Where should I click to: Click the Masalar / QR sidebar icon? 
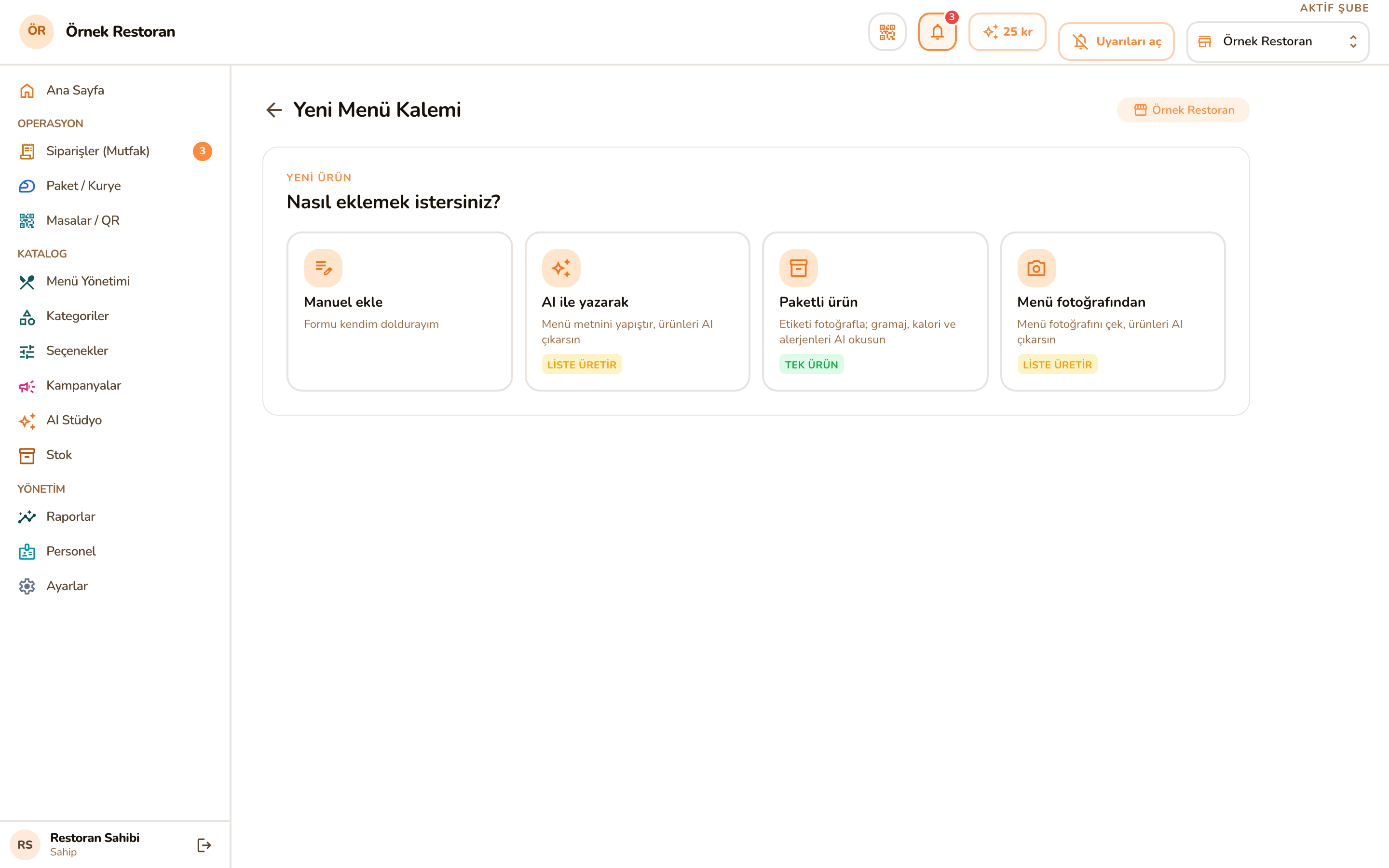27,220
